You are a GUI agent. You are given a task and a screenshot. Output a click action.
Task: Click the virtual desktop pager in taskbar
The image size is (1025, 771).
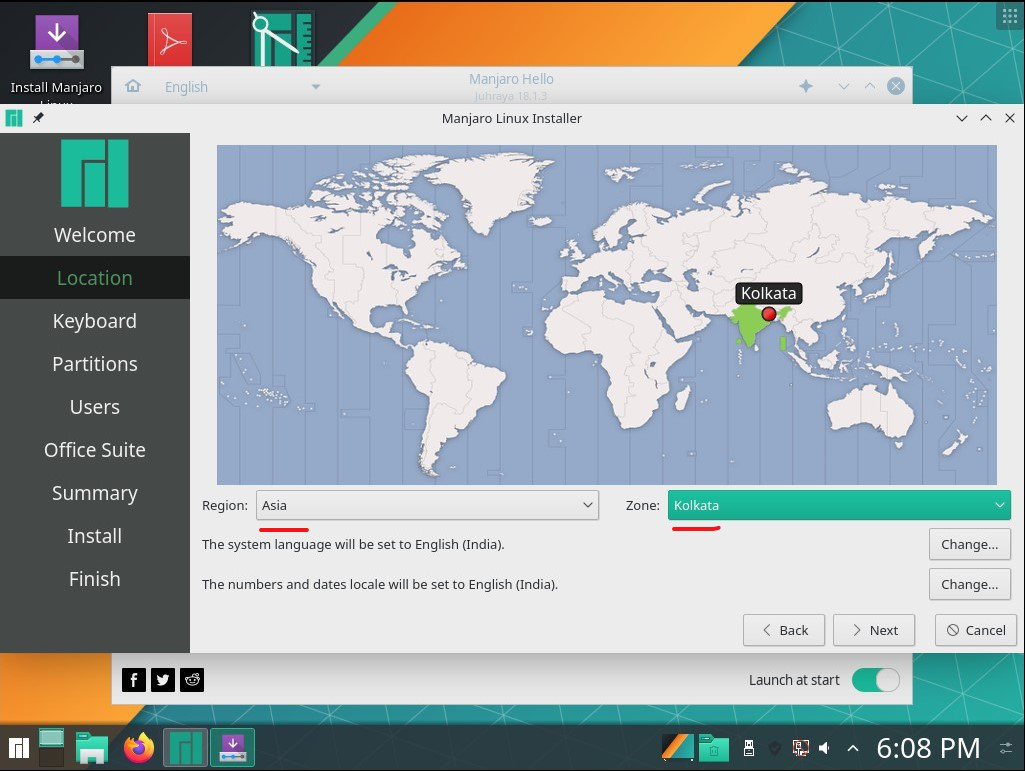51,747
